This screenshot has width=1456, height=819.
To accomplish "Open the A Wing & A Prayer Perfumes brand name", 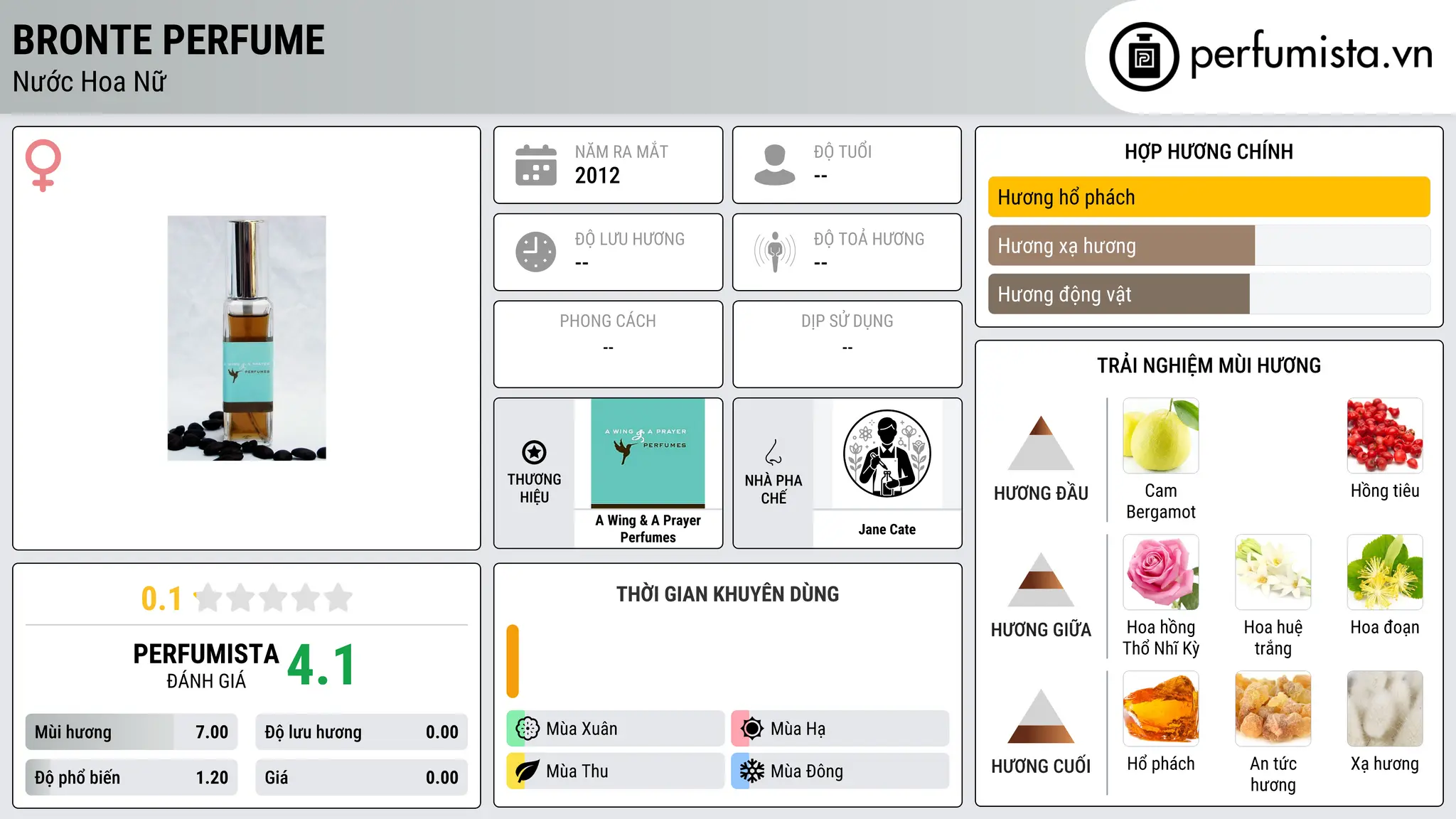I will [648, 529].
